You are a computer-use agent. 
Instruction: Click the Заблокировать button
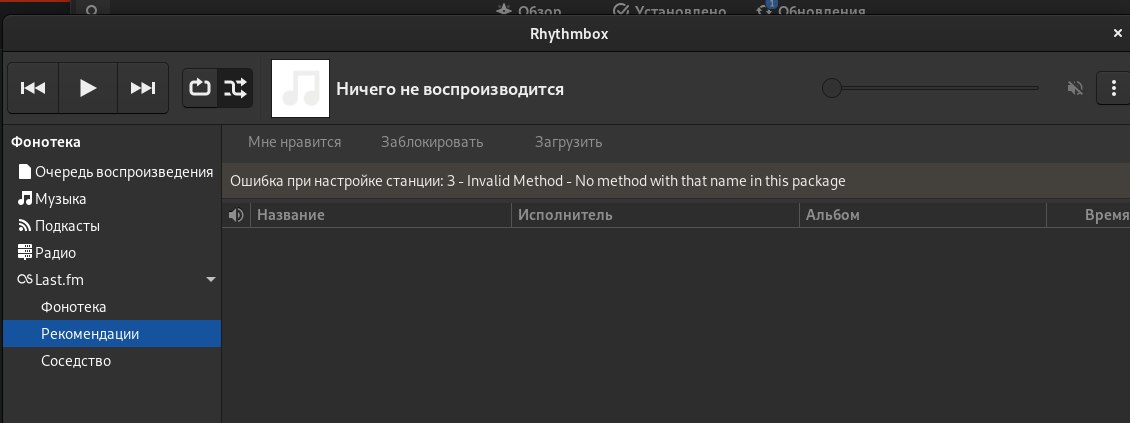click(x=432, y=142)
